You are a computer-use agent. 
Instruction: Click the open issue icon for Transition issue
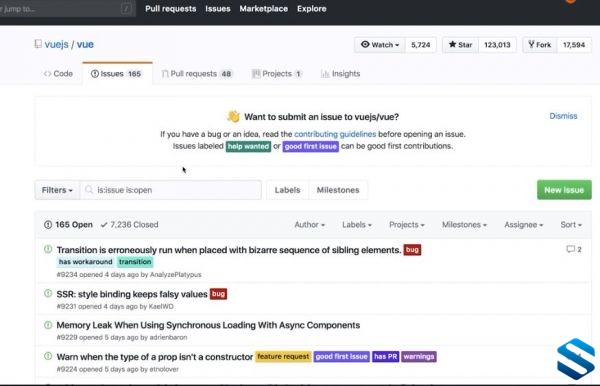(x=48, y=249)
